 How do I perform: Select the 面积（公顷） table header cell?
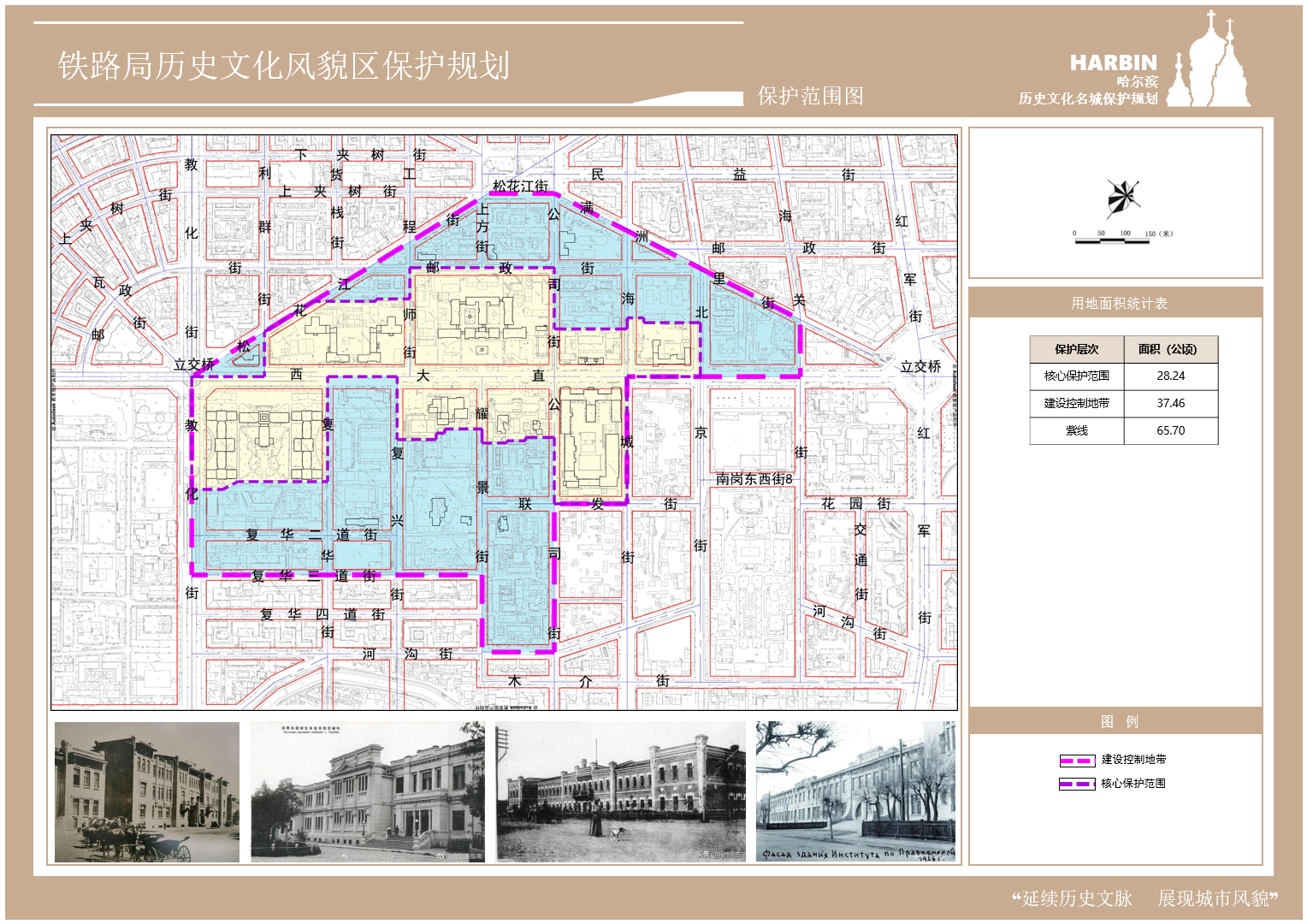tap(1170, 349)
